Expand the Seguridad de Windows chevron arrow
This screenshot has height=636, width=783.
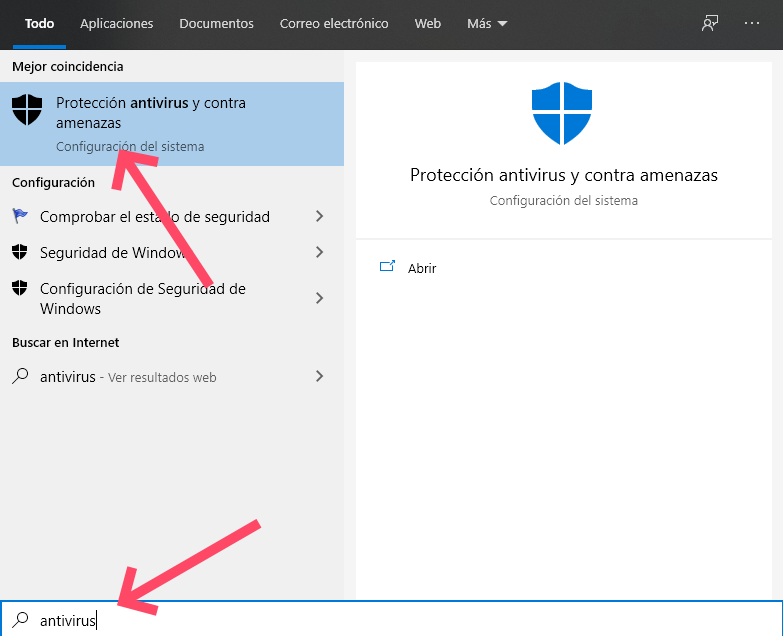click(319, 252)
